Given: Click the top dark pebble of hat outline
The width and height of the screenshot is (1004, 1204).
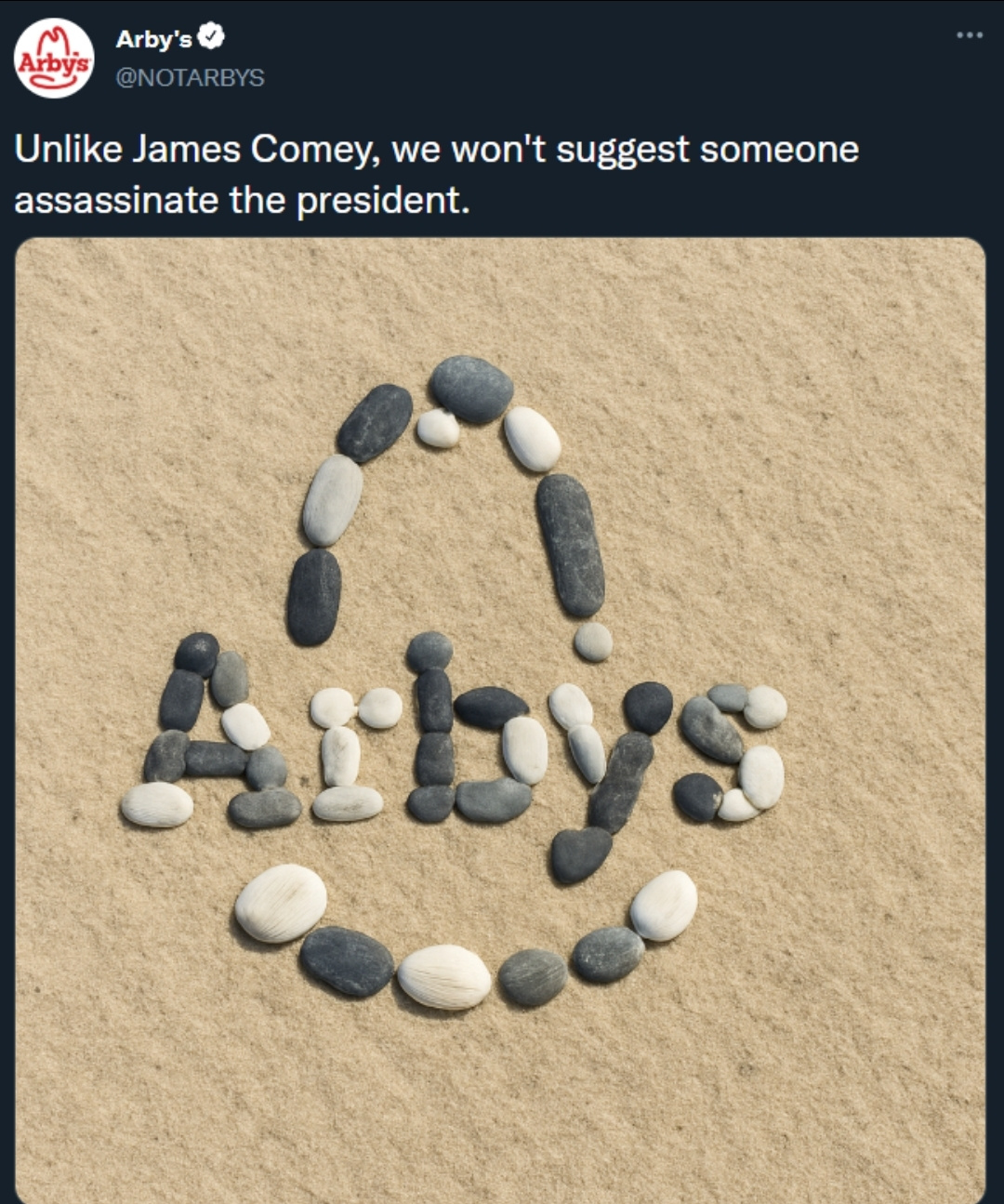Looking at the screenshot, I should (471, 389).
